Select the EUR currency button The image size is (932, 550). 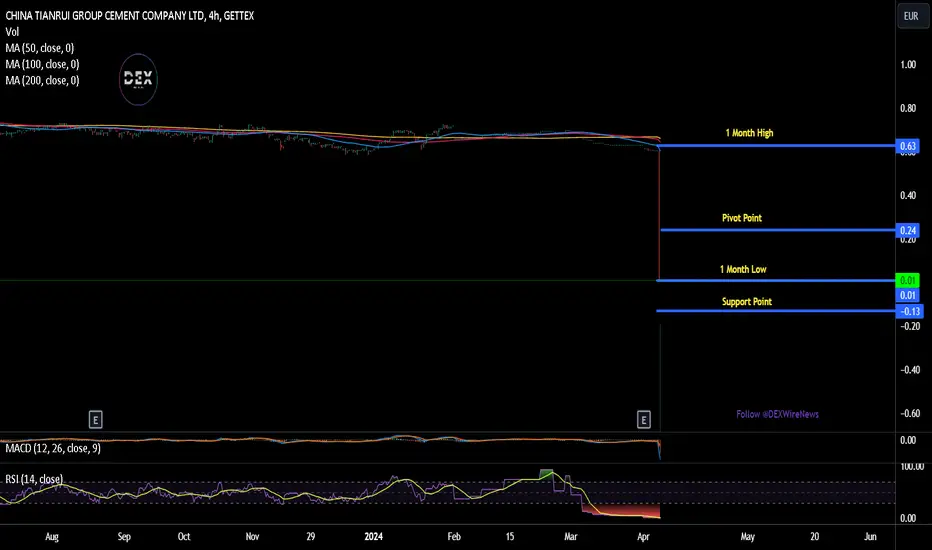click(x=911, y=16)
